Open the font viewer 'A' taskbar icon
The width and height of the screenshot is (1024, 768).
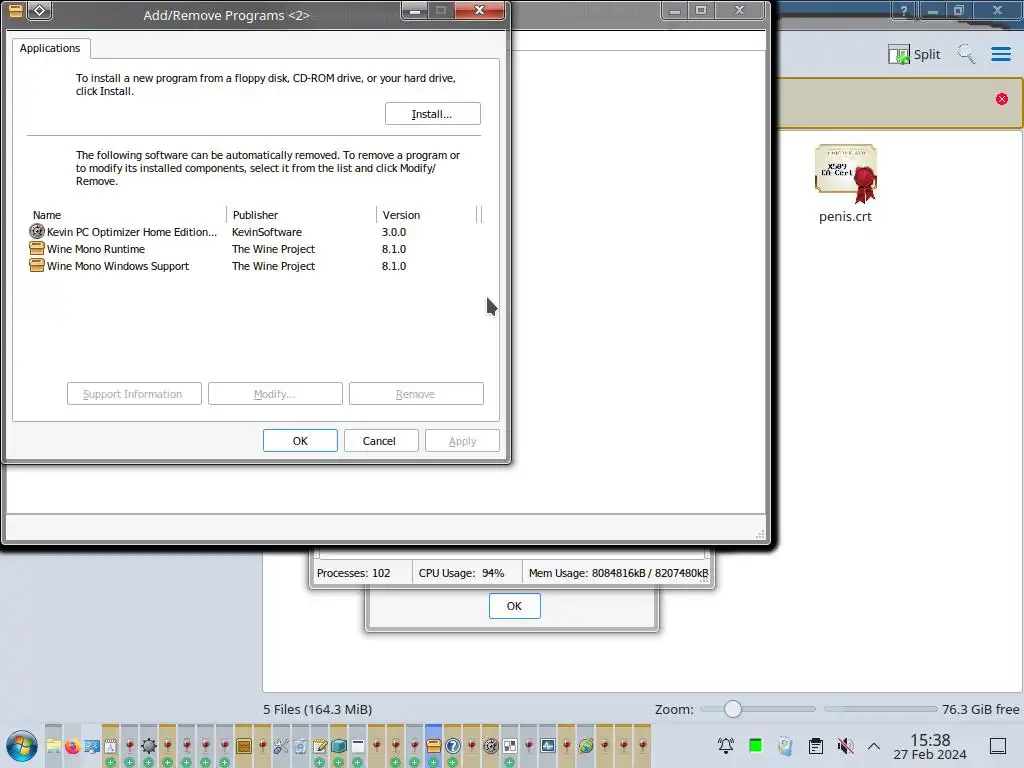coord(110,746)
